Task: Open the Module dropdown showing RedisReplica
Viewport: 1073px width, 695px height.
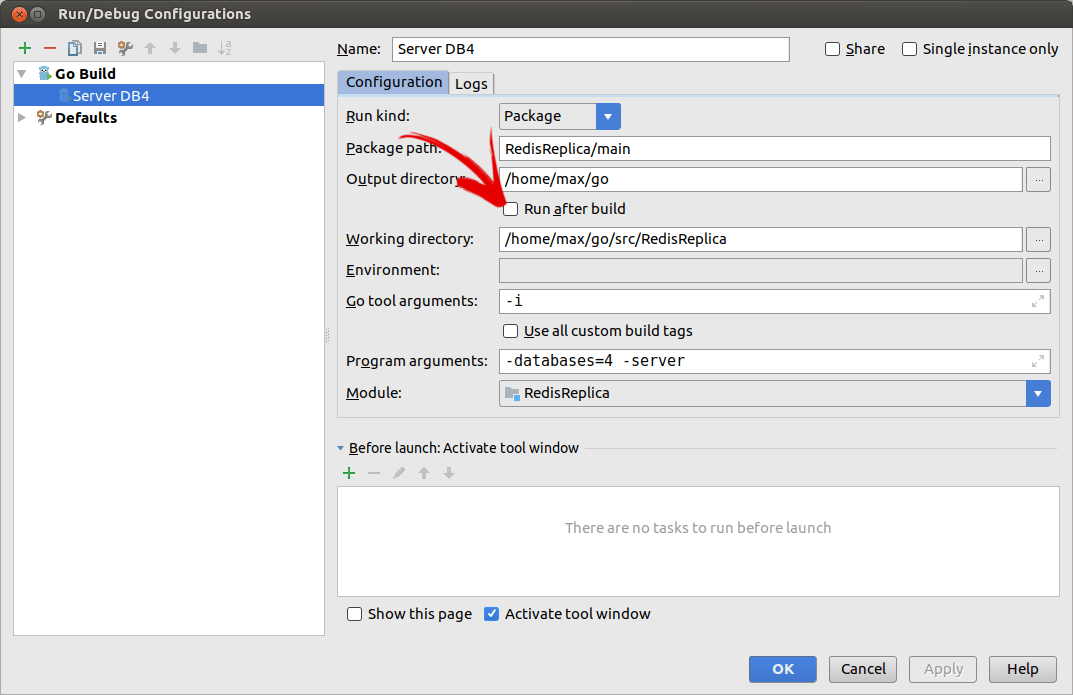Action: [x=1038, y=393]
